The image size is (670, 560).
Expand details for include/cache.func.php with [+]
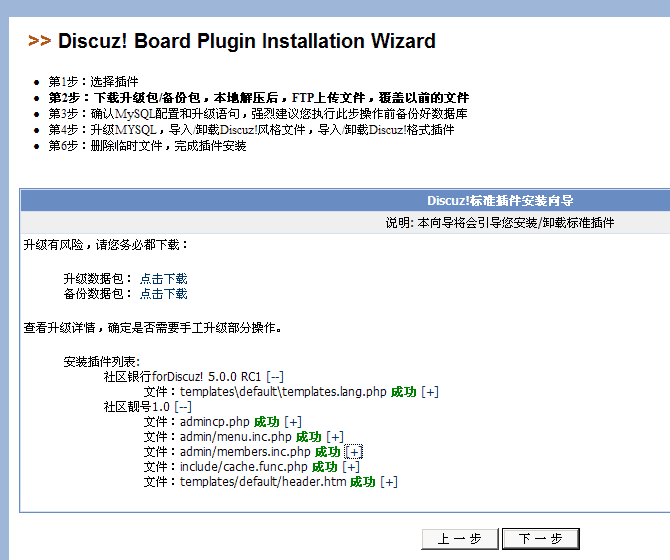click(351, 466)
